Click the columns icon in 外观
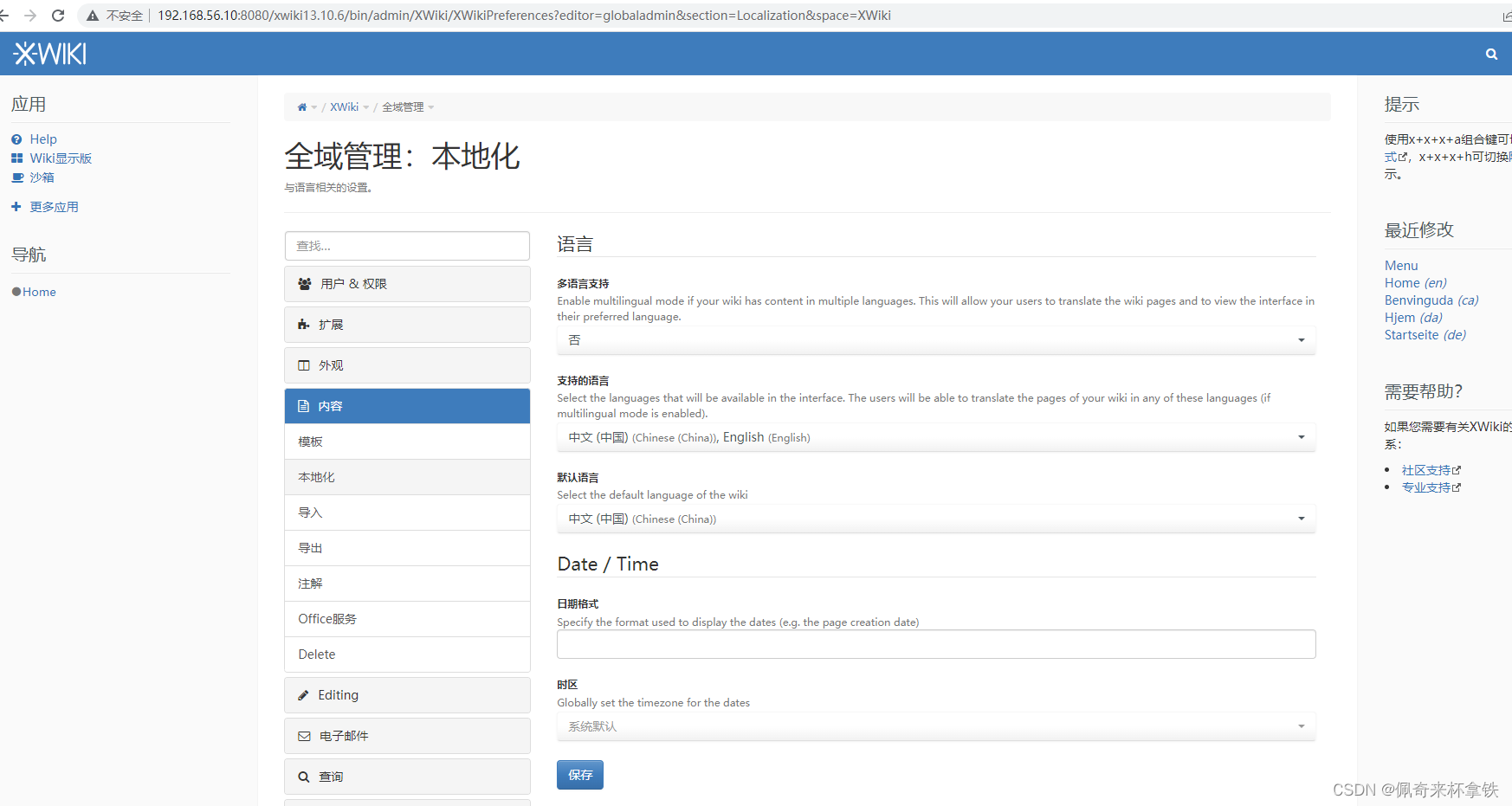This screenshot has width=1512, height=806. tap(304, 365)
